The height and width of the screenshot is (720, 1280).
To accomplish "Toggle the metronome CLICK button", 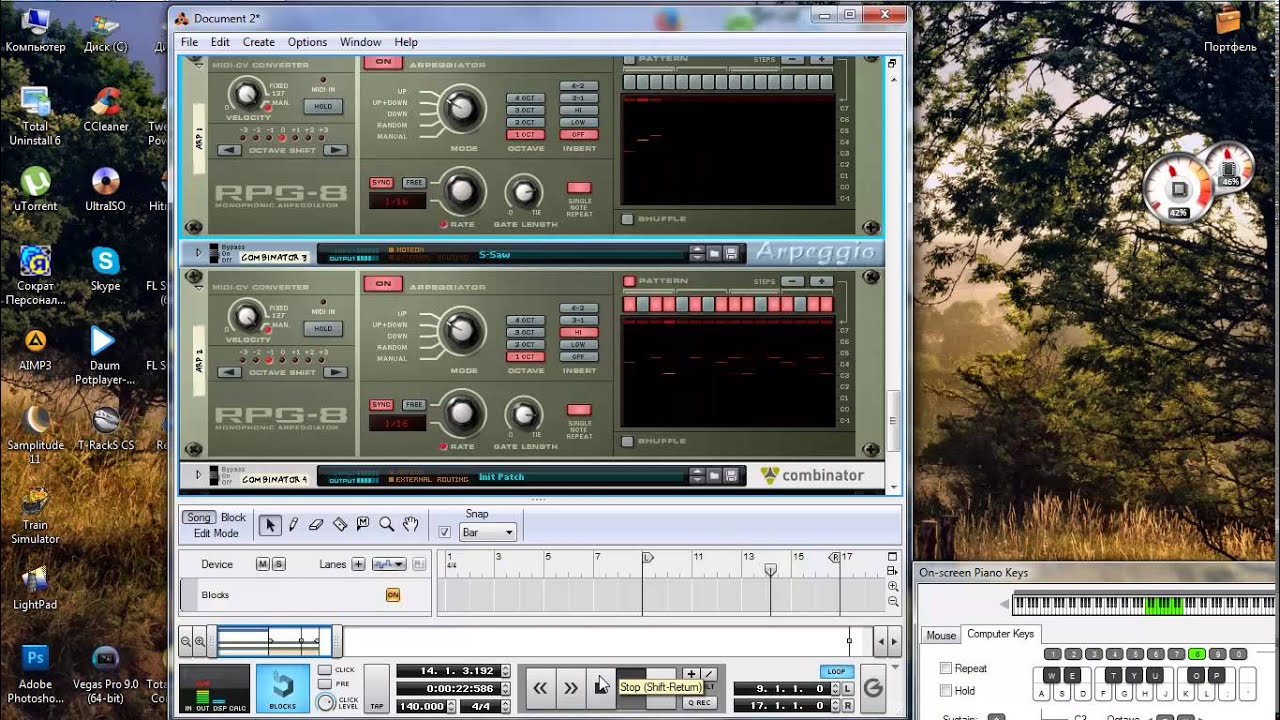I will pos(325,670).
